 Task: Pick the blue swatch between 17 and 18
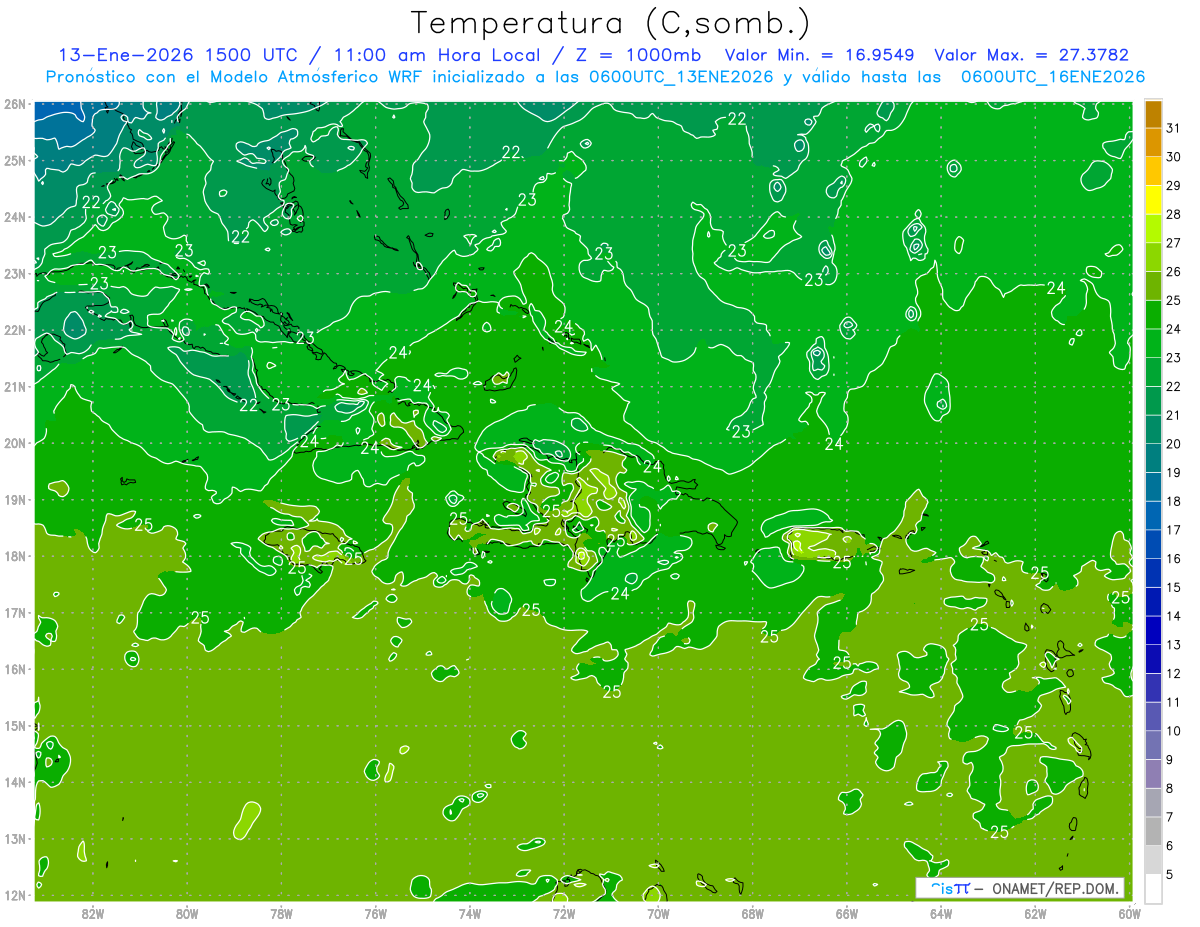(1153, 516)
